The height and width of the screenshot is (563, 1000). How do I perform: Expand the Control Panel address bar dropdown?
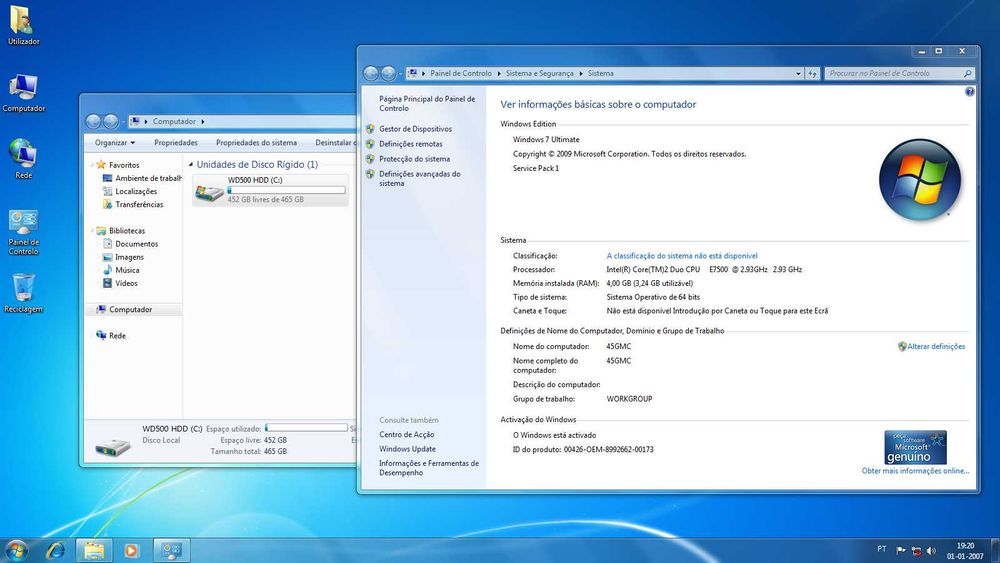click(798, 74)
